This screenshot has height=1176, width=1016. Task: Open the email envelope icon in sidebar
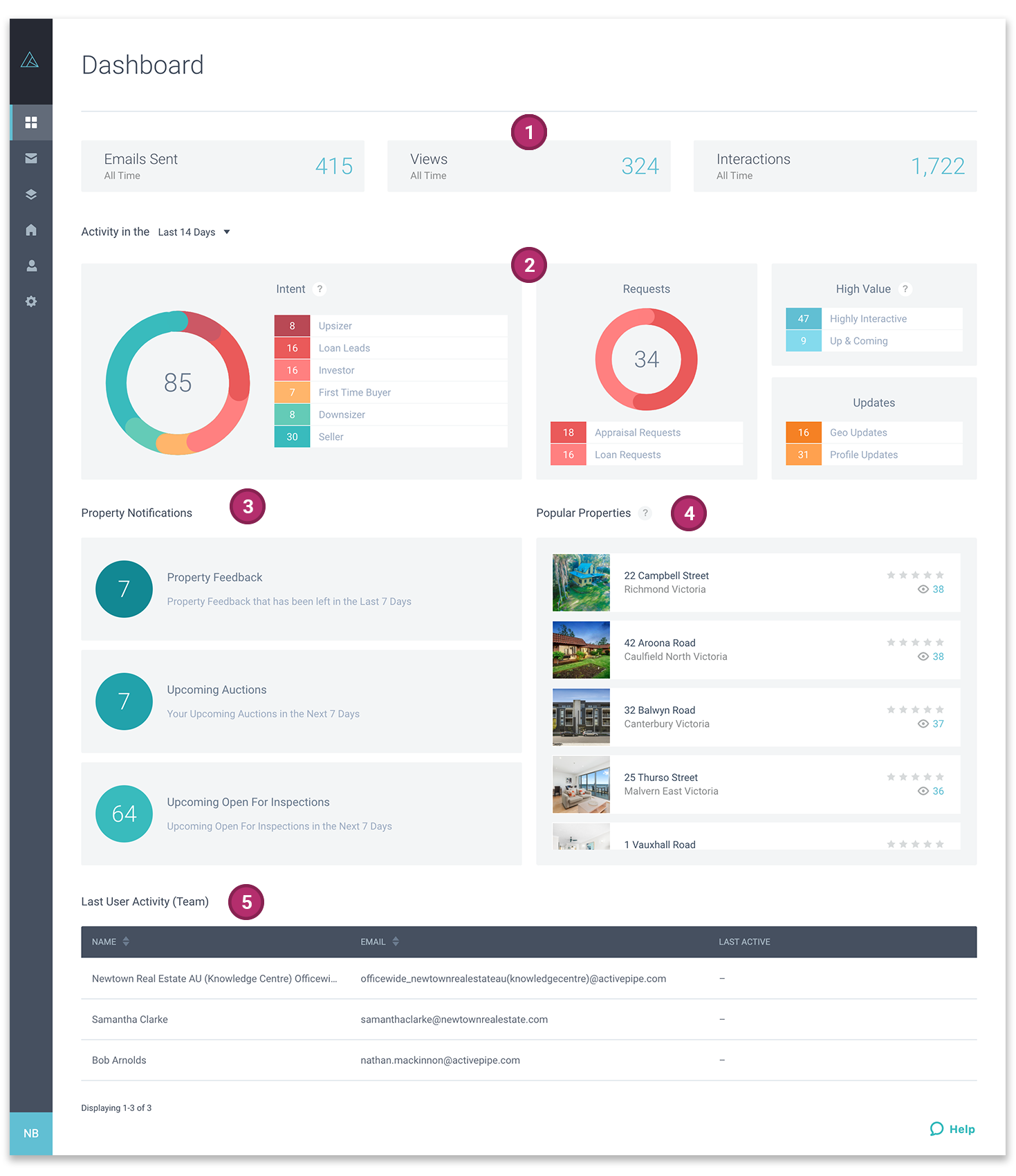tap(31, 158)
